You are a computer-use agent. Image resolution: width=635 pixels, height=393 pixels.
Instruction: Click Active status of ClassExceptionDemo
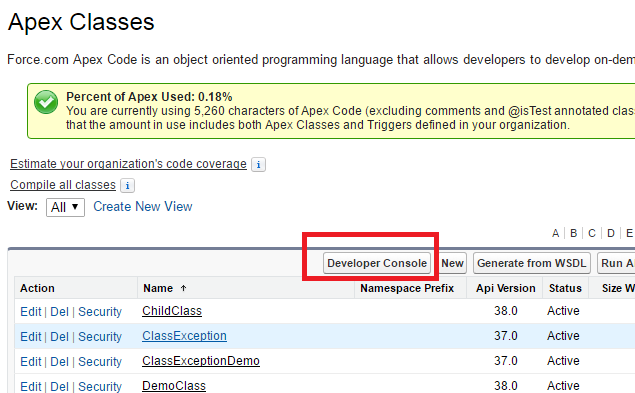pyautogui.click(x=563, y=361)
